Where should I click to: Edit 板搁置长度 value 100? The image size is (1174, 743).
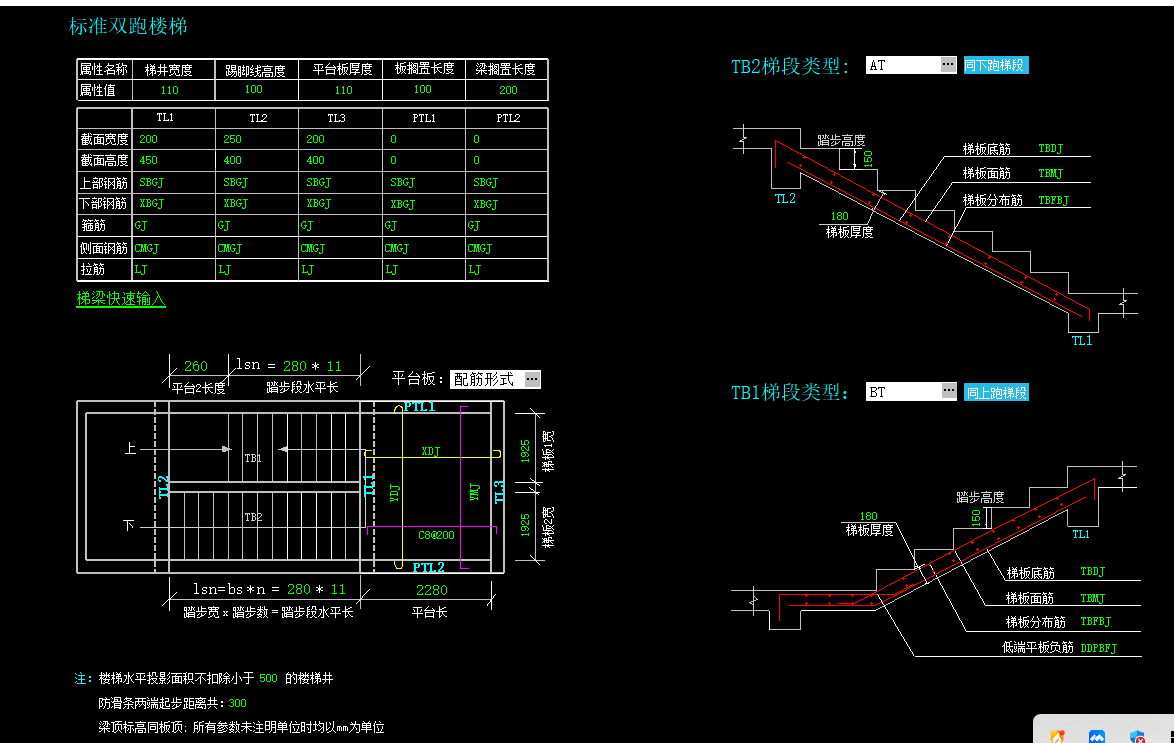(x=423, y=89)
